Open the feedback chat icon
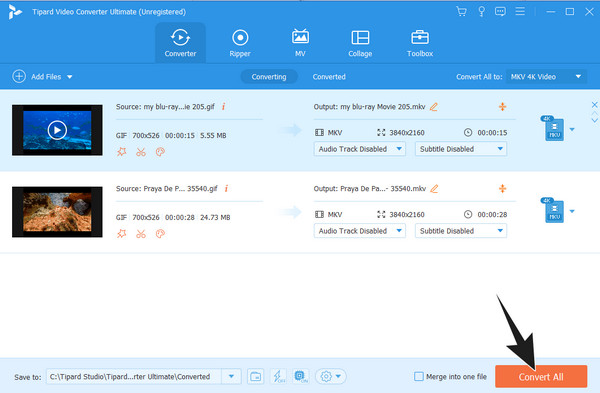Image resolution: width=600 pixels, height=393 pixels. tap(500, 11)
